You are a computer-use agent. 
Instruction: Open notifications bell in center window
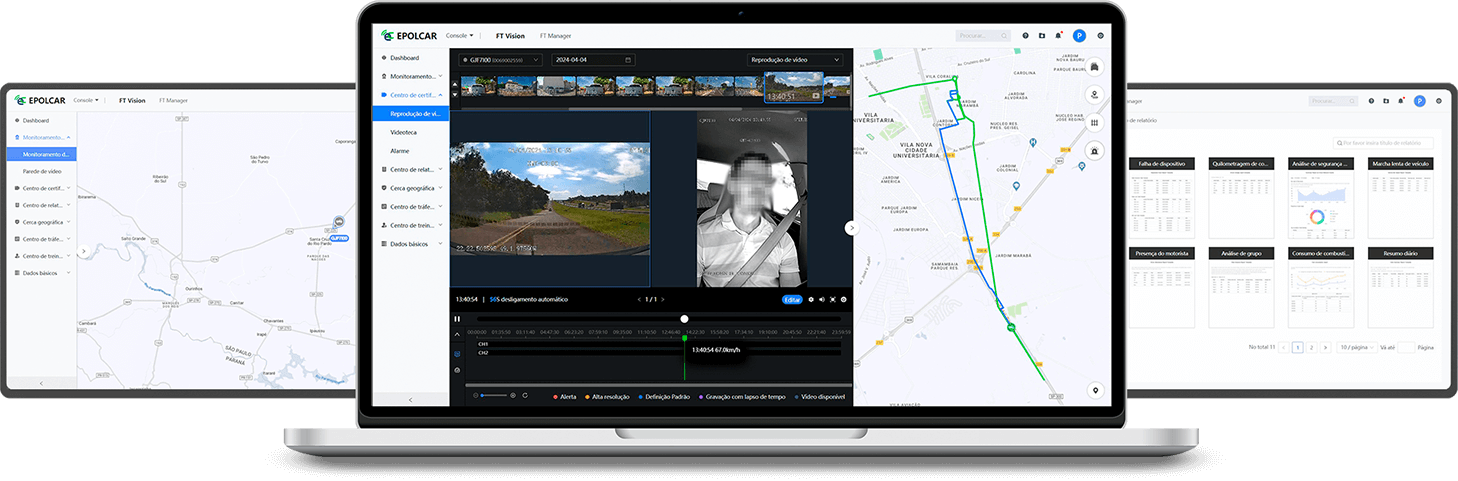tap(1059, 36)
